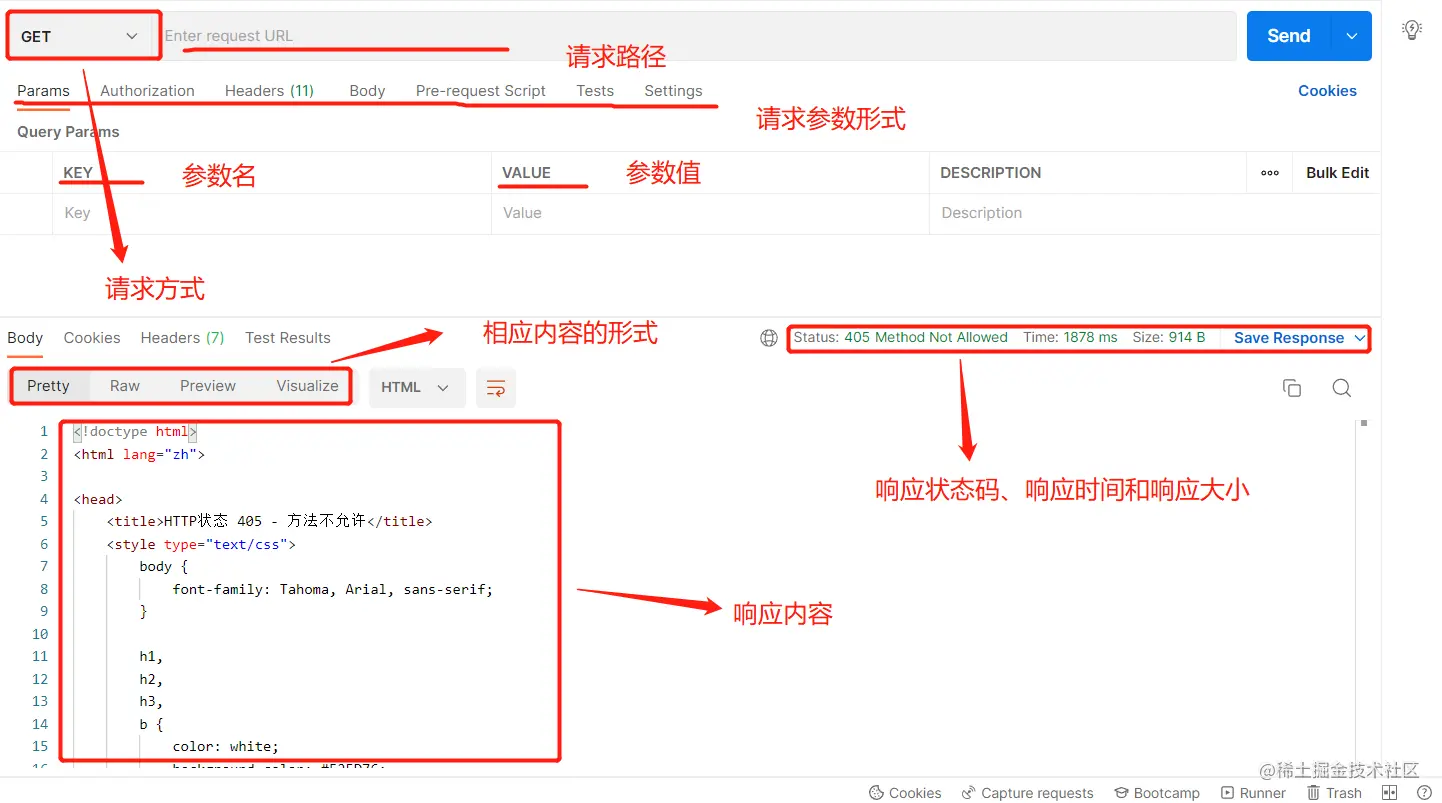Click the help question-mark icon bottom right
The height and width of the screenshot is (803, 1442).
pos(1425,792)
